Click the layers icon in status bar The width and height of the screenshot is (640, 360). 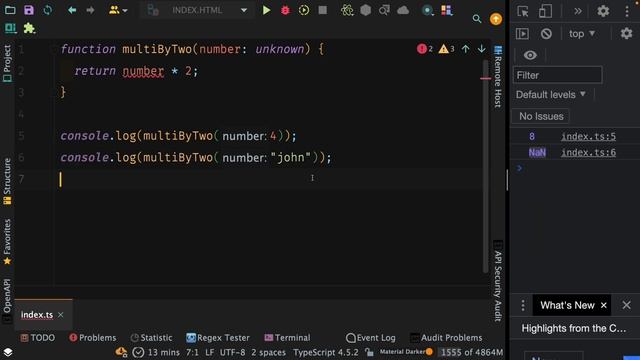8,352
